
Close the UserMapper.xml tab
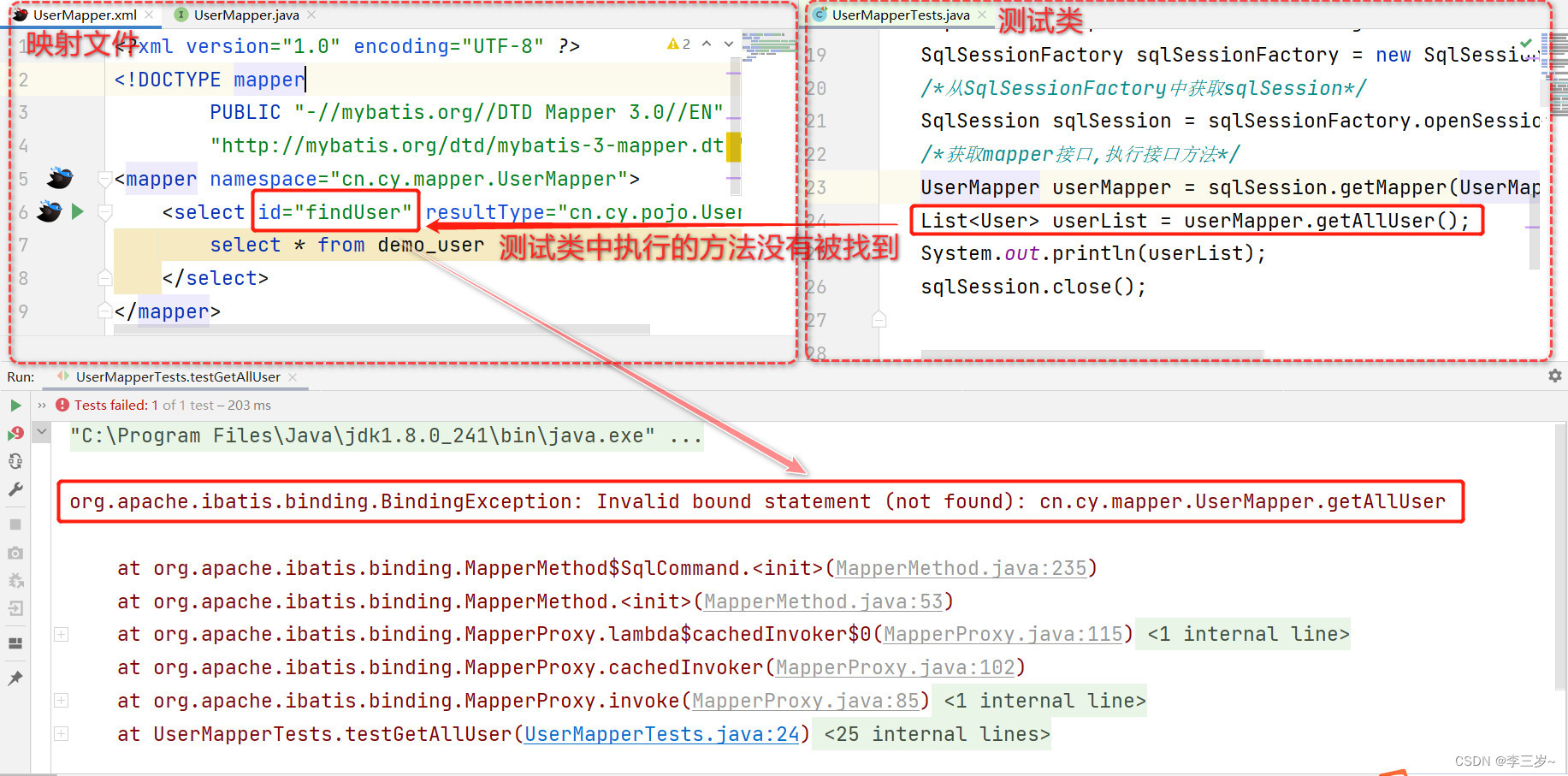pos(150,15)
